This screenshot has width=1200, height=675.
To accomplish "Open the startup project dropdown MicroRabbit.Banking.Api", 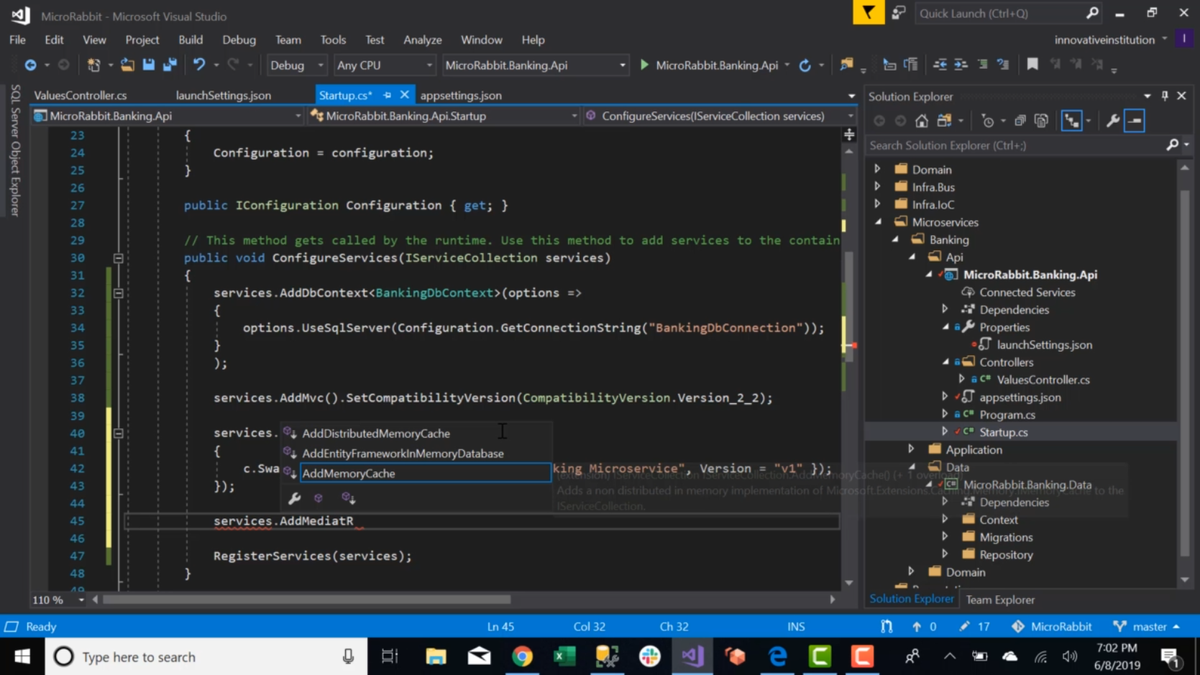I will click(x=534, y=65).
